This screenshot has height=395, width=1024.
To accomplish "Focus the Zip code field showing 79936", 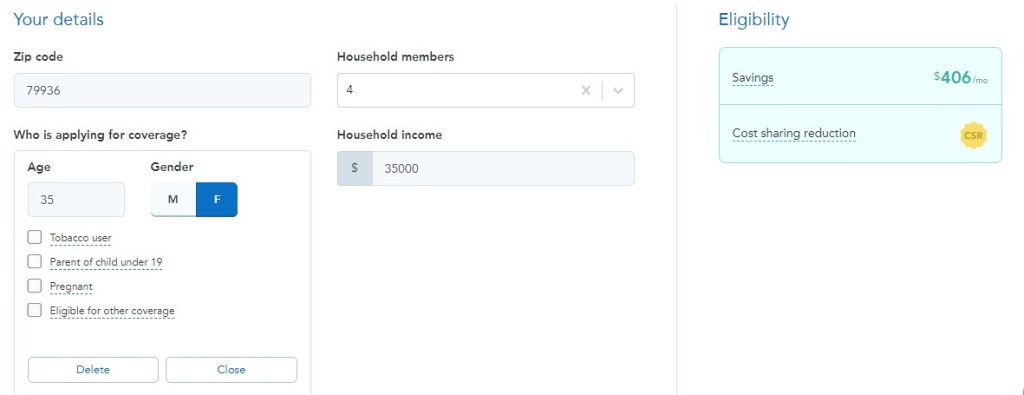I will pyautogui.click(x=162, y=90).
